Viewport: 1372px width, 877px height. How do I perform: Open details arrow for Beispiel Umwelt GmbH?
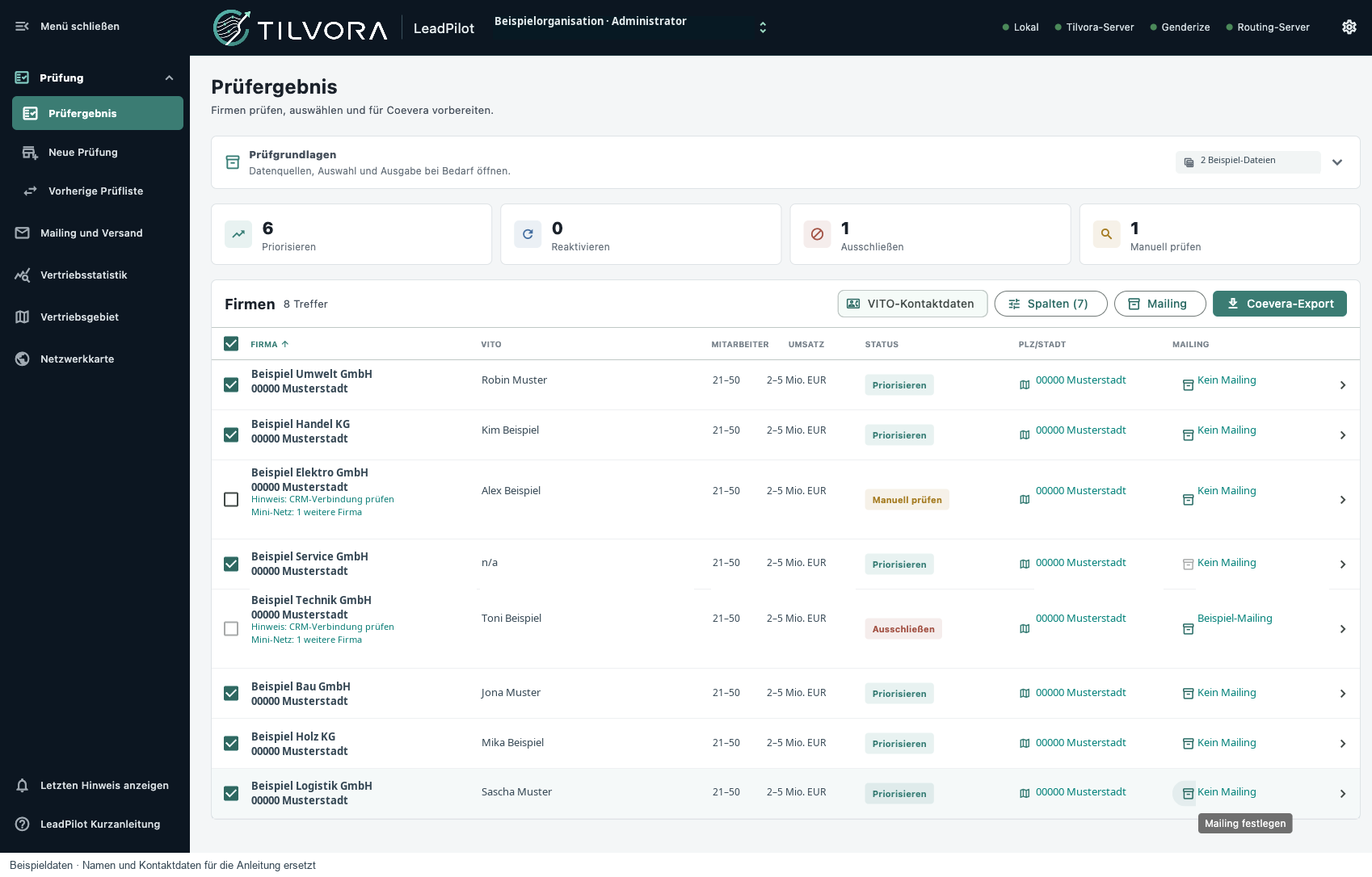coord(1343,385)
